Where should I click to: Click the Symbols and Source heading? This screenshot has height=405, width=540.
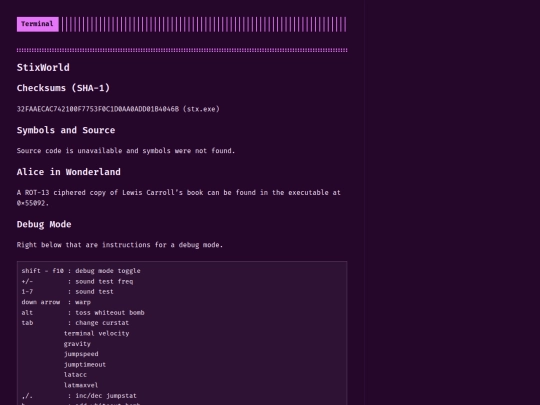tap(66, 130)
